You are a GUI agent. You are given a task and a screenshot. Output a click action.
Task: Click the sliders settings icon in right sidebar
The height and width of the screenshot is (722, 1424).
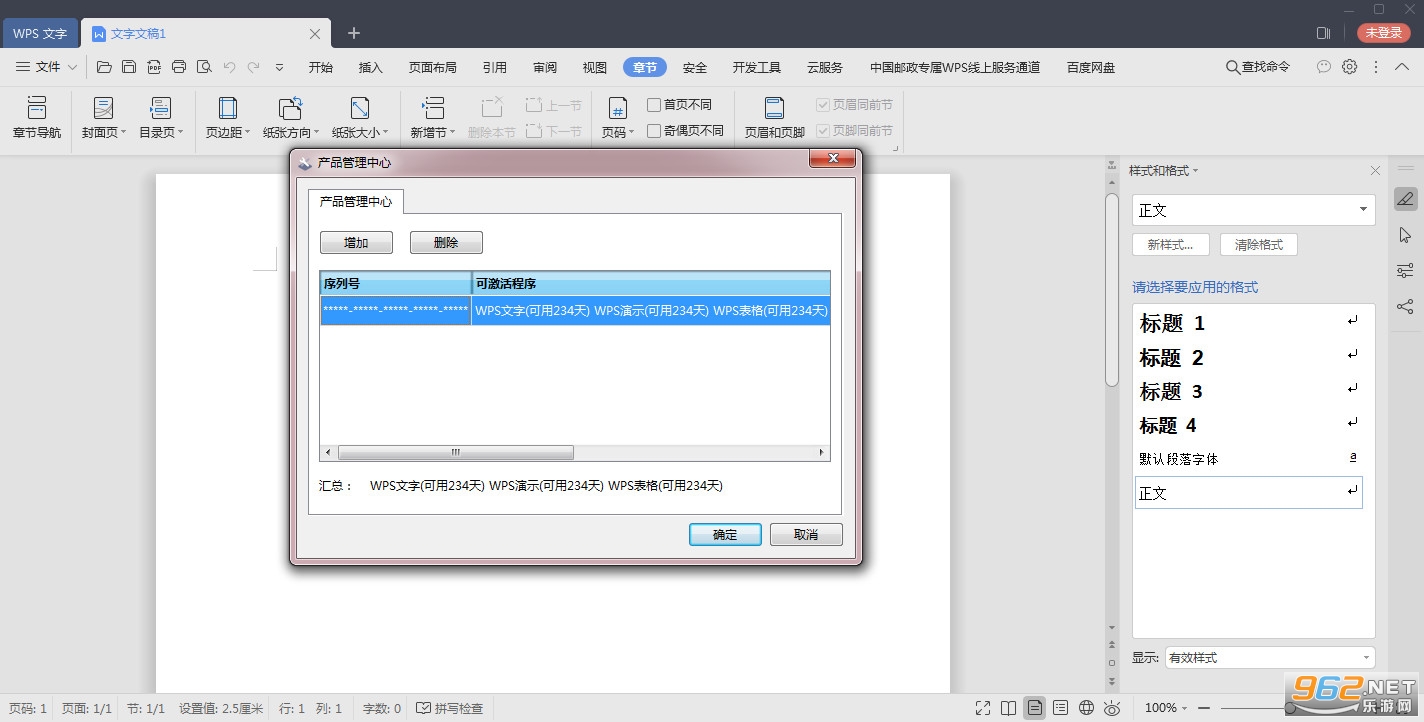click(1405, 271)
